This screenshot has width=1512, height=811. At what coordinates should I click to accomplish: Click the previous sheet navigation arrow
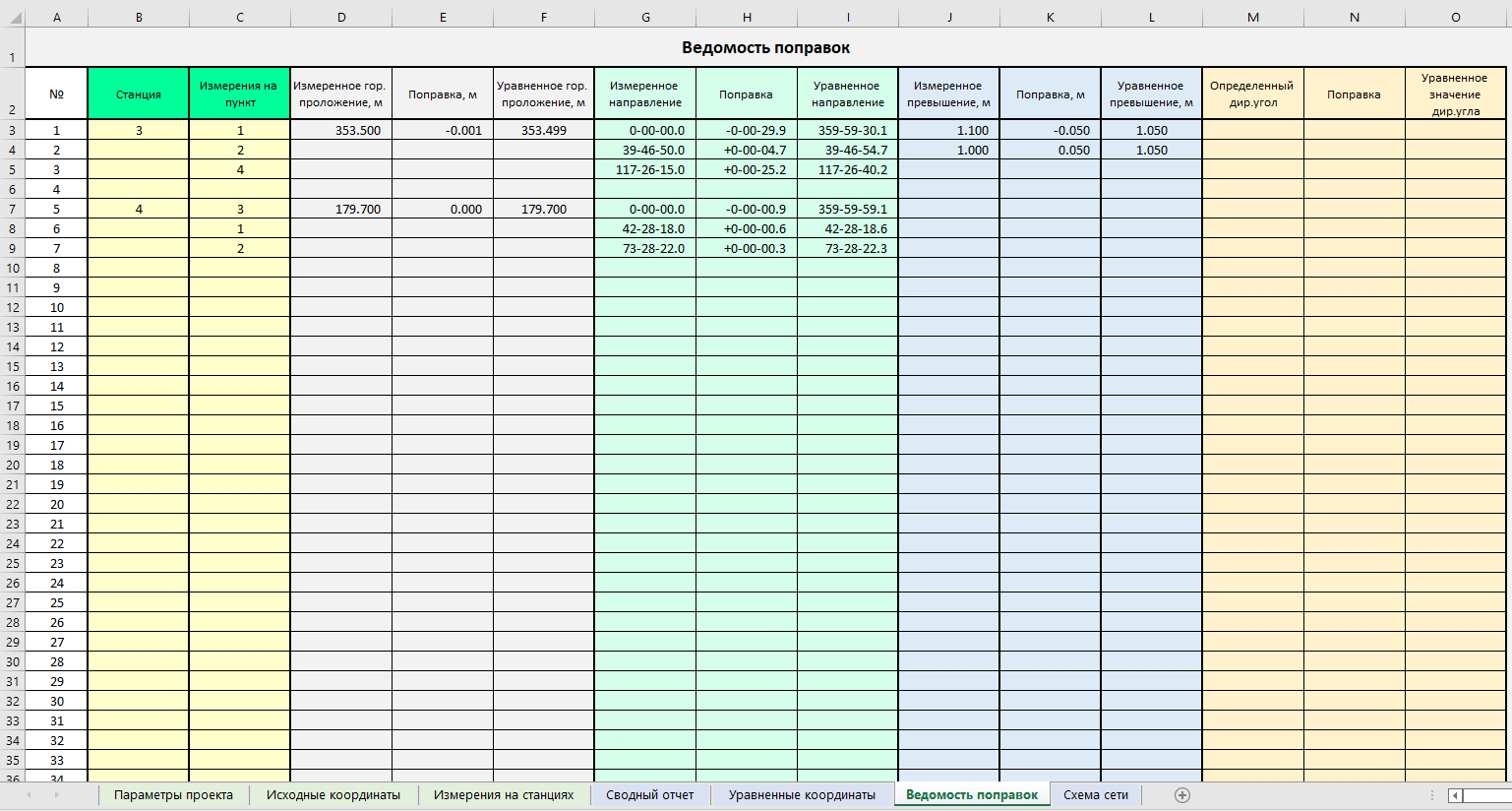tap(30, 795)
